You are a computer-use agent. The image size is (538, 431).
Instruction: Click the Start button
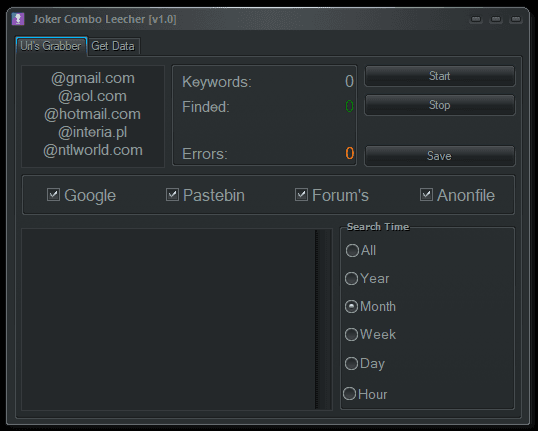click(440, 76)
